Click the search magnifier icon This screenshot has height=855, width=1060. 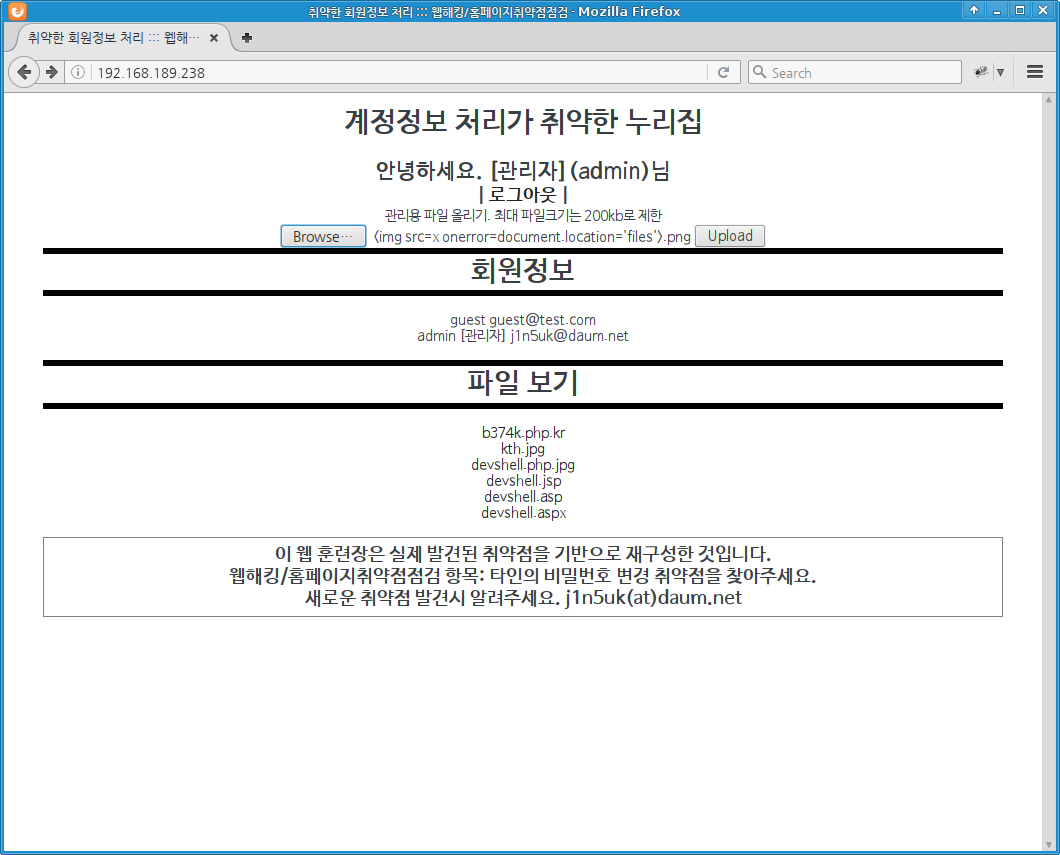pyautogui.click(x=760, y=72)
